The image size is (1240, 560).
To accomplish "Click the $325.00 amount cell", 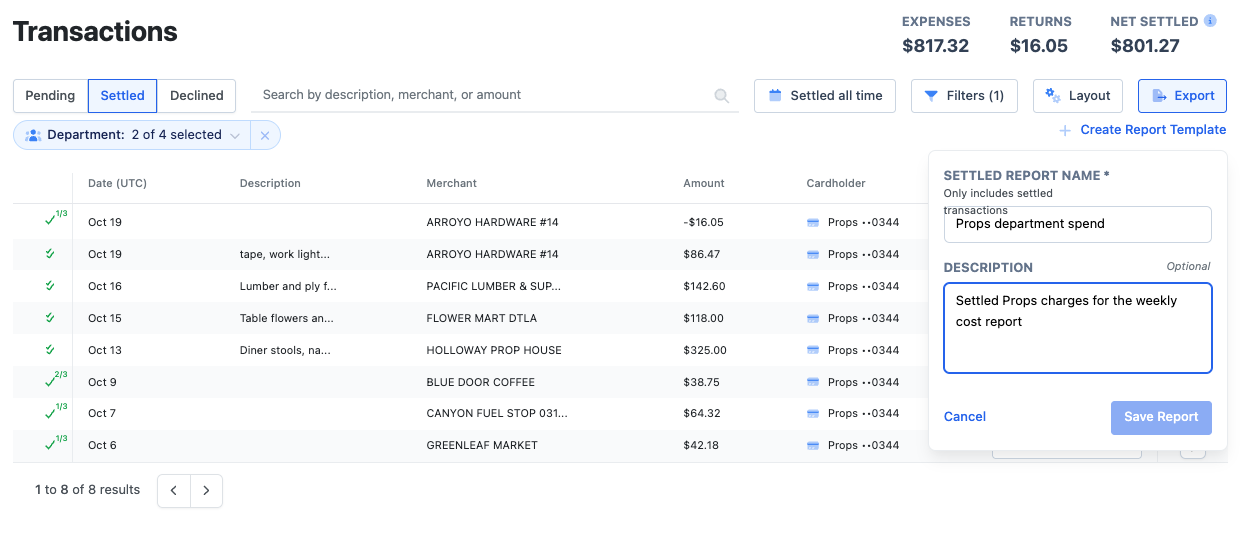I will (705, 350).
